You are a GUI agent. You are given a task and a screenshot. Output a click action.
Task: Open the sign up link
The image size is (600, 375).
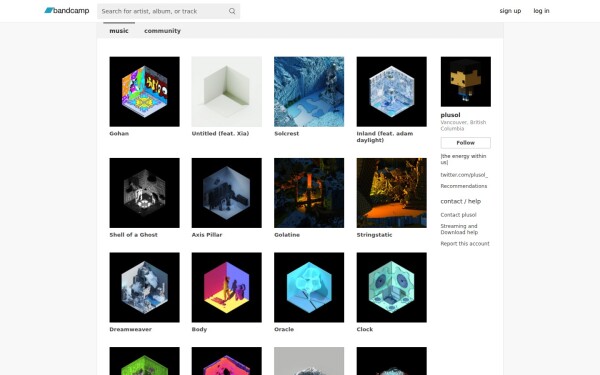(510, 11)
